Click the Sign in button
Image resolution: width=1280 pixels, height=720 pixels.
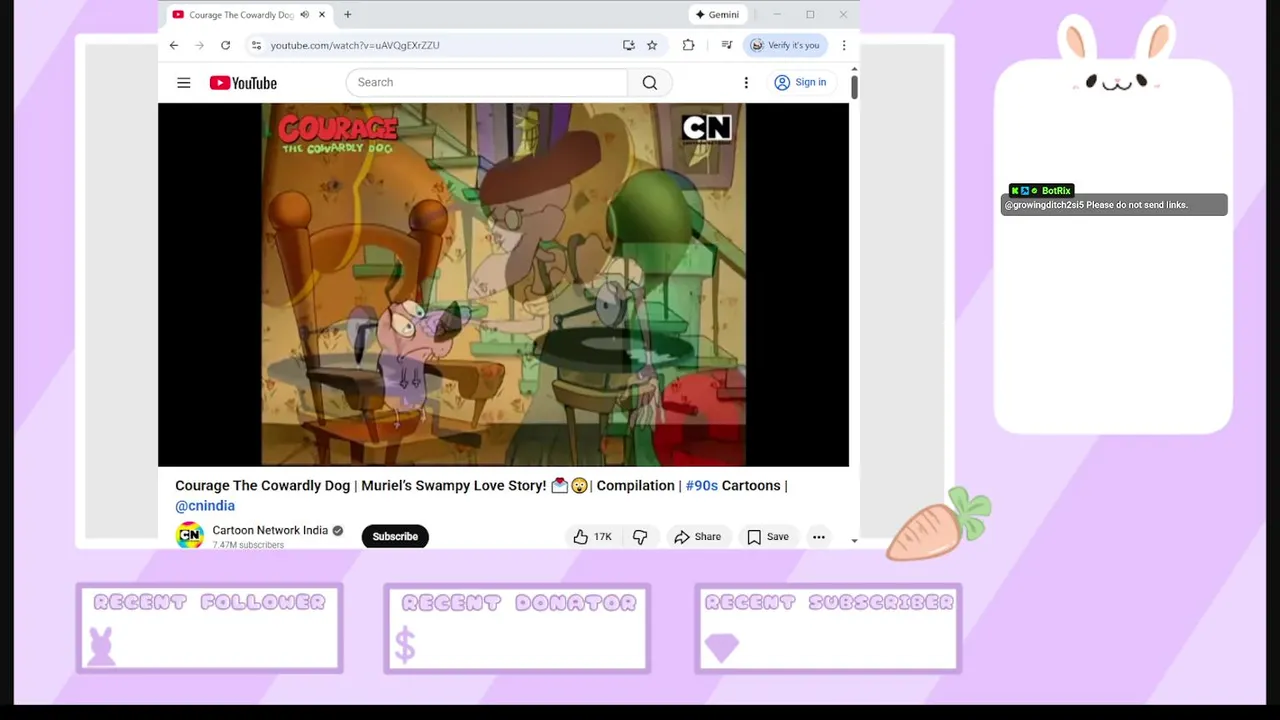point(800,83)
